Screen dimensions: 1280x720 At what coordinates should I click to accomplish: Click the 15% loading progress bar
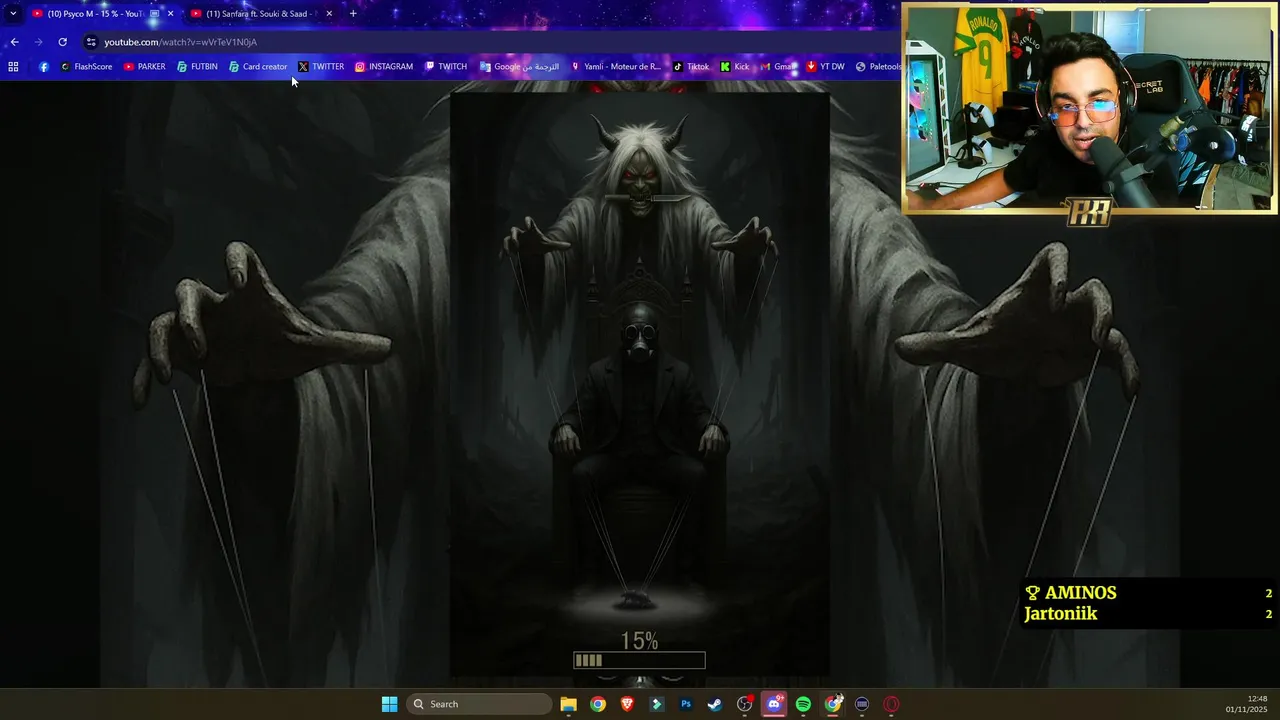pyautogui.click(x=639, y=660)
